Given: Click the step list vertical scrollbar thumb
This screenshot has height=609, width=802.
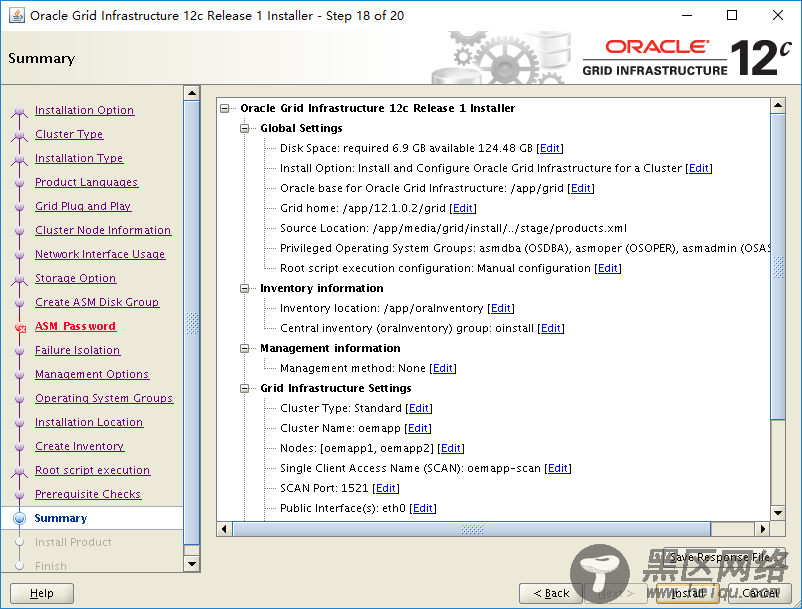Looking at the screenshot, I should 192,323.
